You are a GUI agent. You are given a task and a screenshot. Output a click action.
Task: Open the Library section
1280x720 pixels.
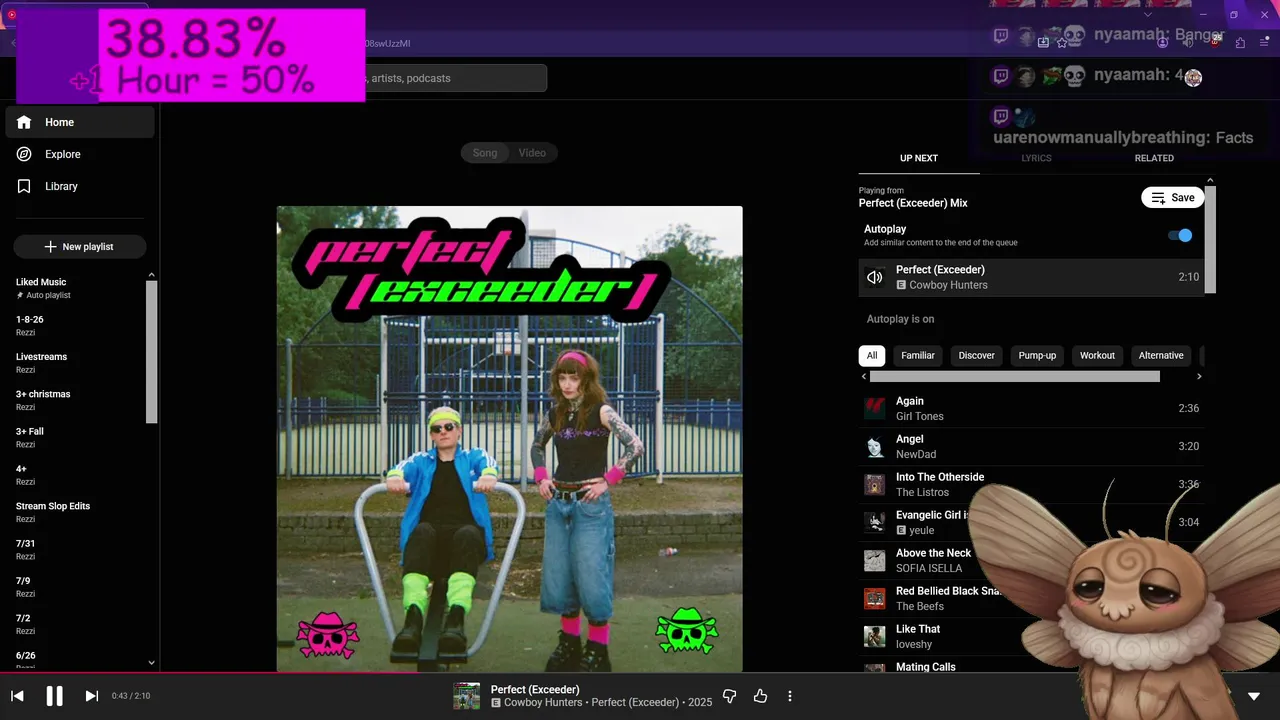pyautogui.click(x=80, y=186)
